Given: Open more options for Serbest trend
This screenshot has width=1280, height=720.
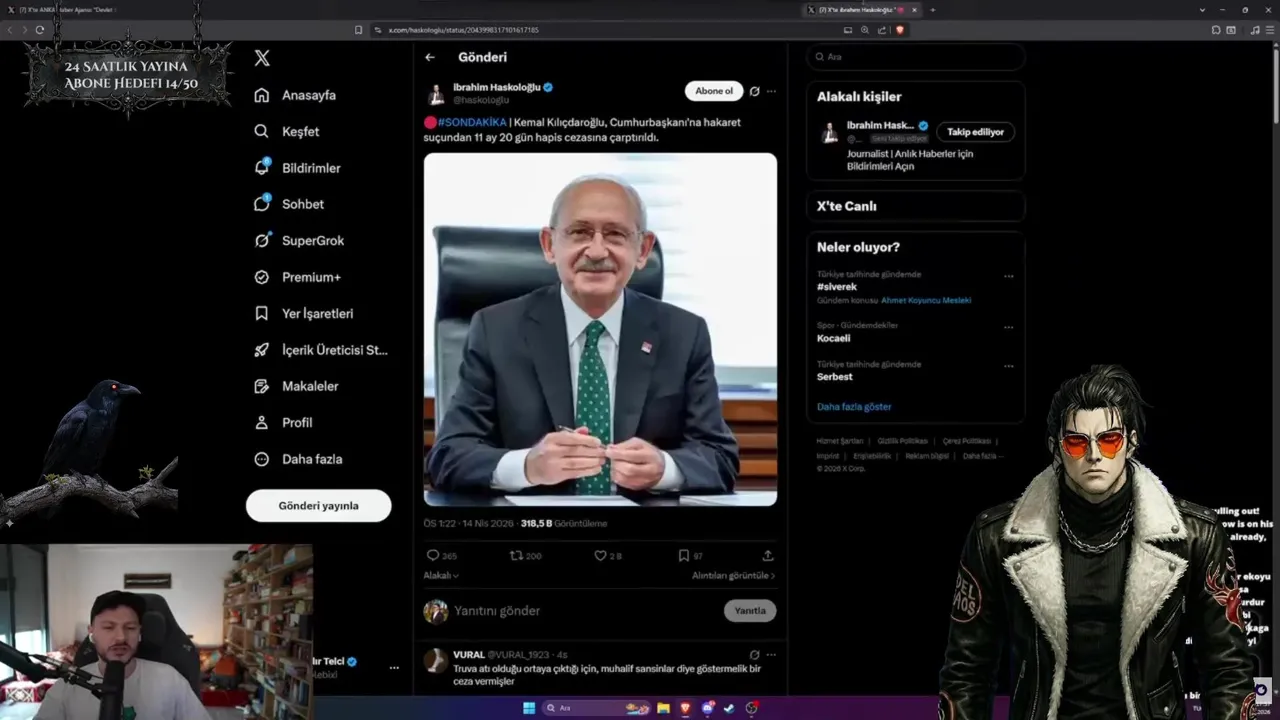Looking at the screenshot, I should click(x=1008, y=366).
